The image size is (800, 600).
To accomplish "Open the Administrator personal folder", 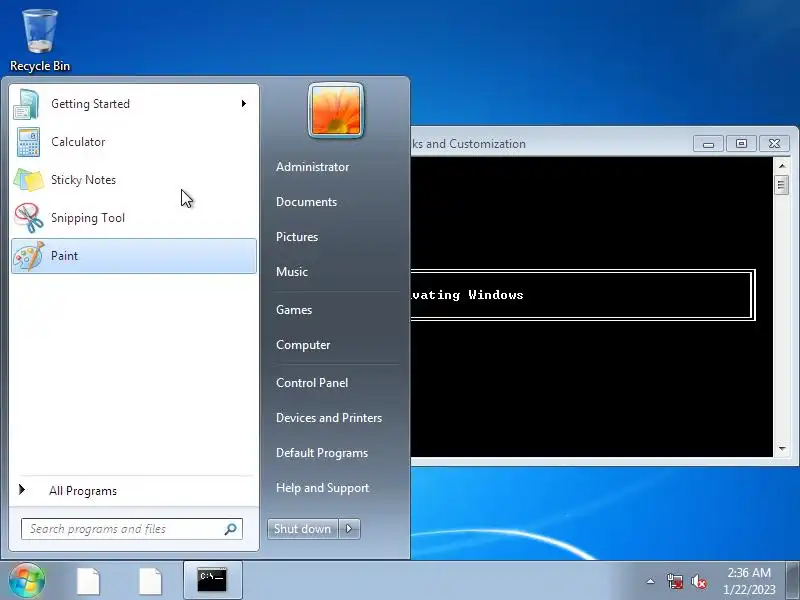I will (313, 167).
